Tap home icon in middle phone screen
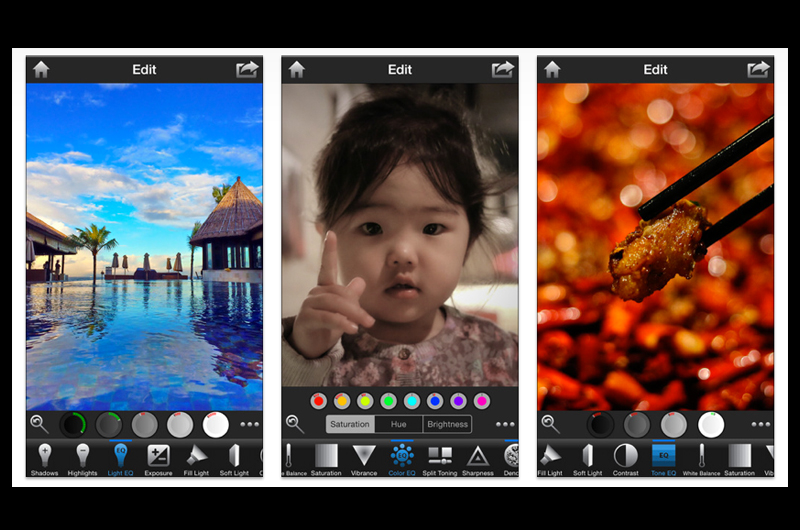This screenshot has width=800, height=530. [296, 69]
